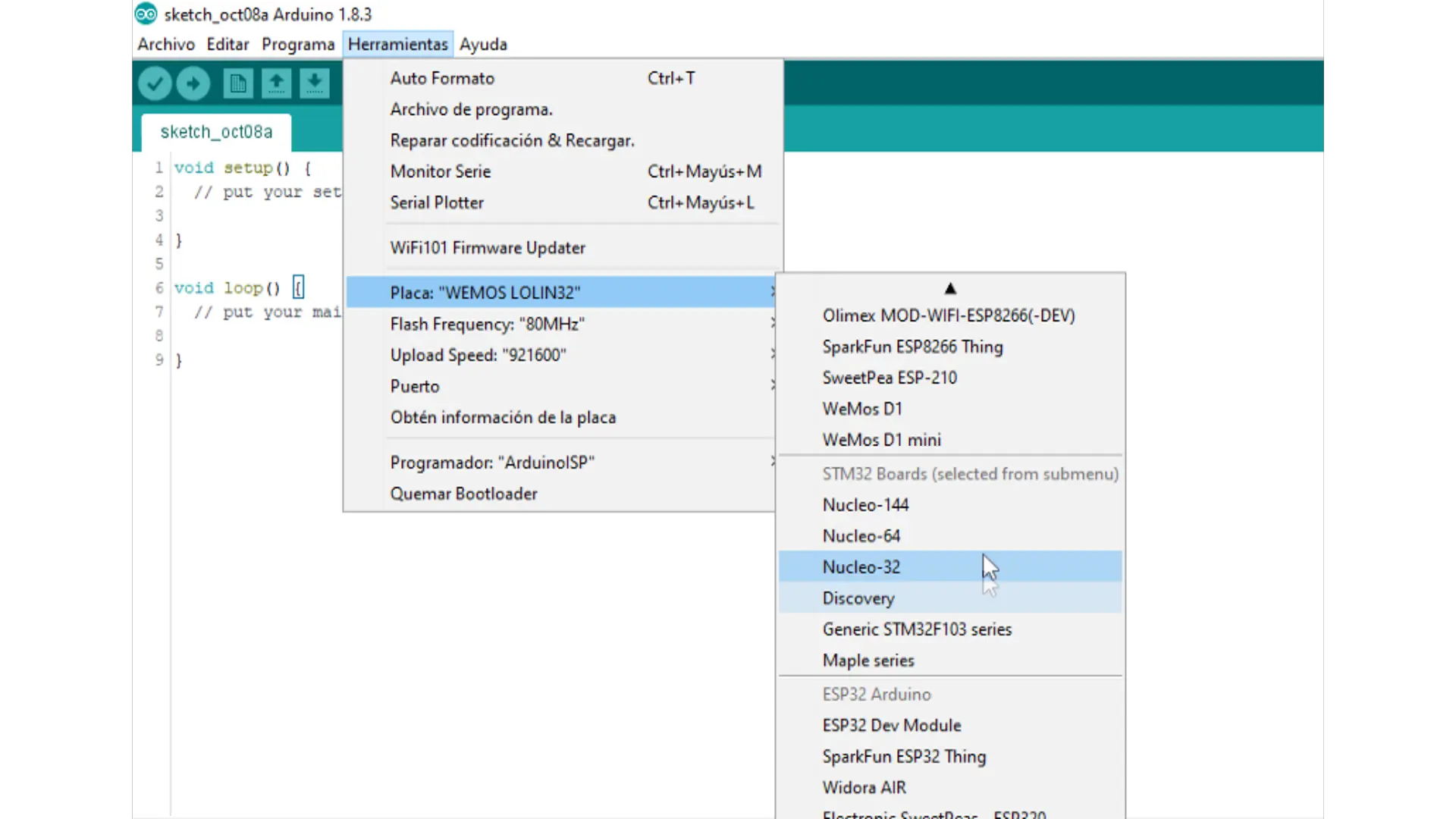Select WeMos D1 mini board
Viewport: 1456px width, 819px height.
click(950, 440)
